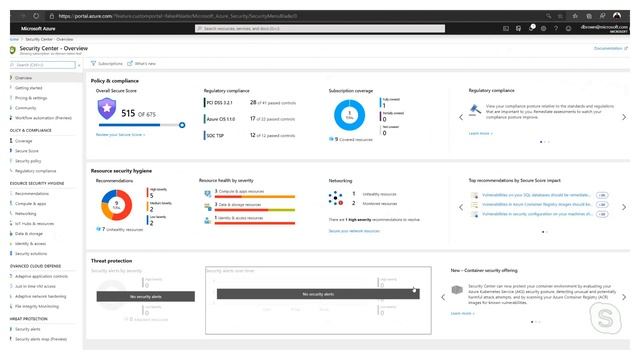
Task: Show previous top recommendations
Action: [461, 207]
